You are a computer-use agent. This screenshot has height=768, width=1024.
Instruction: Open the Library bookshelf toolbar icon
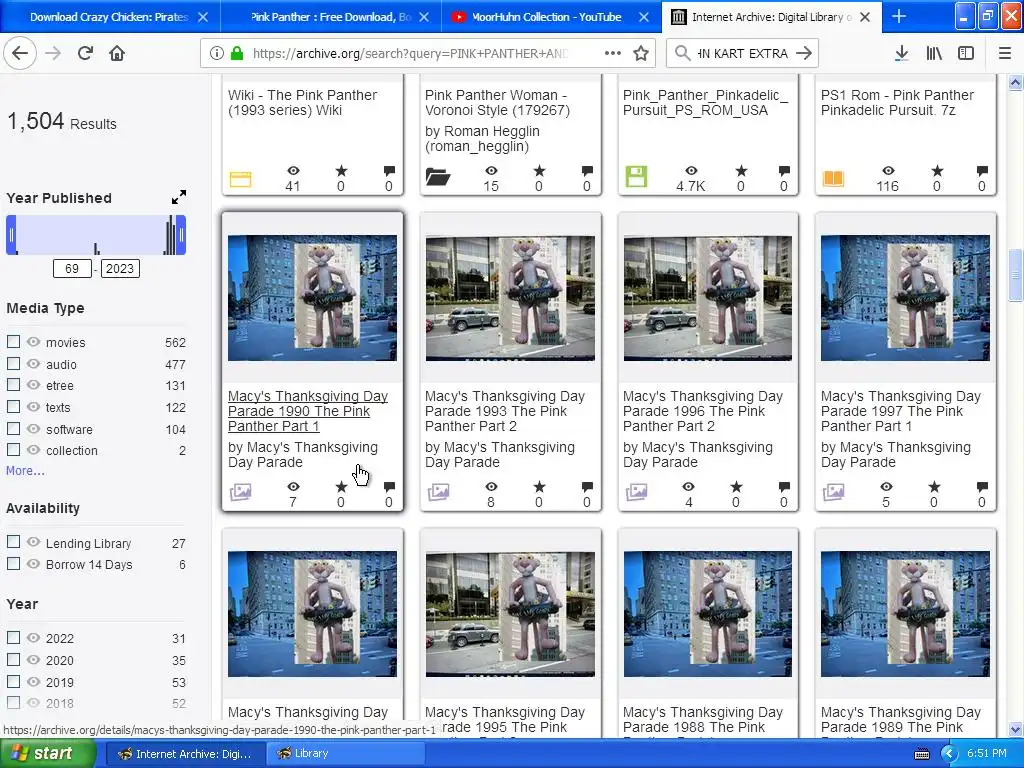pos(934,54)
